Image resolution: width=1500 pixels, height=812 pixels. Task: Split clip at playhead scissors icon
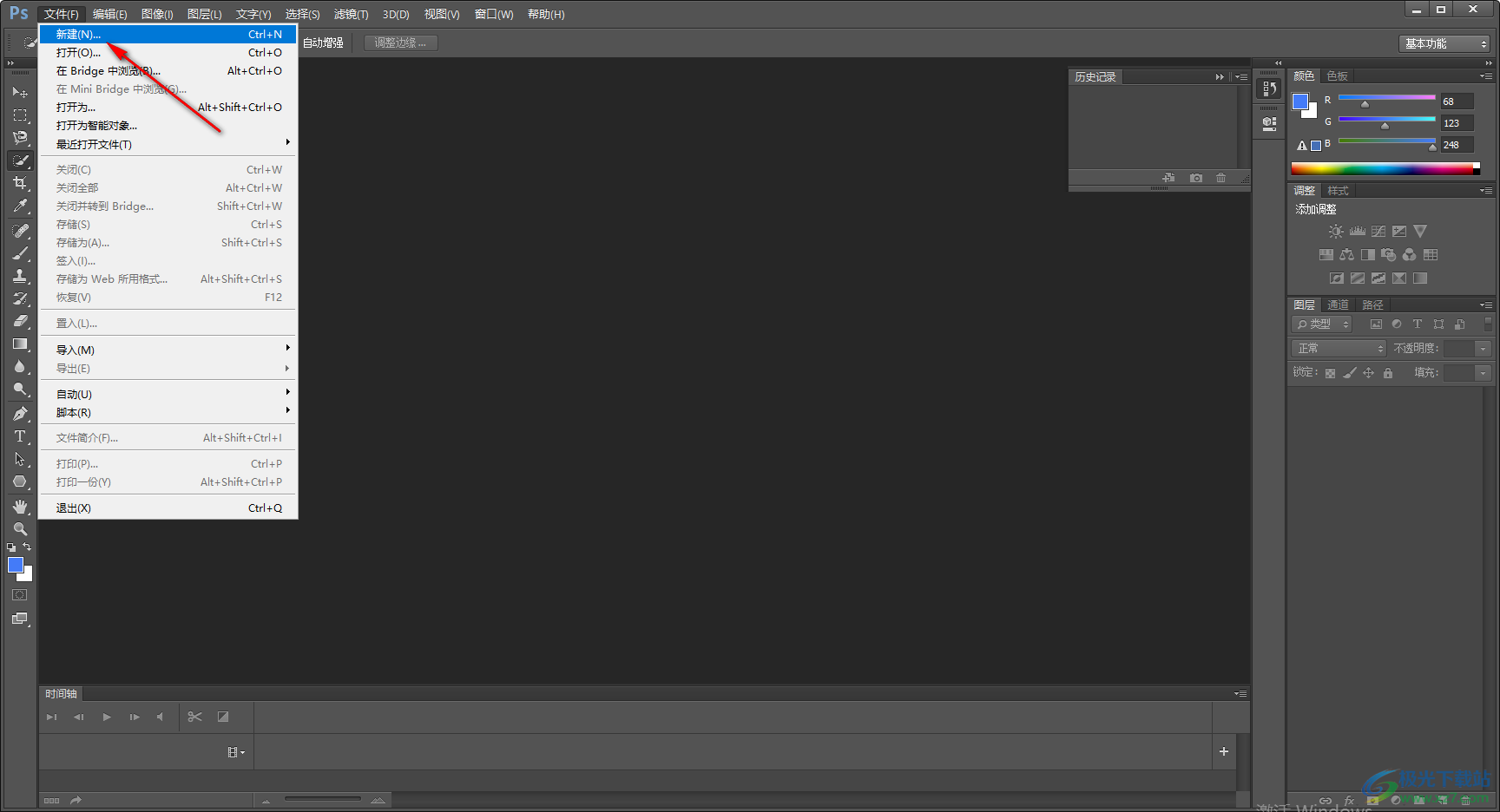coord(194,717)
